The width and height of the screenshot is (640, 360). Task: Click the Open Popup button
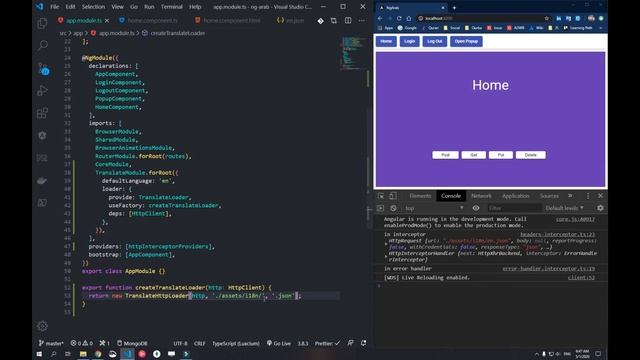tap(466, 41)
